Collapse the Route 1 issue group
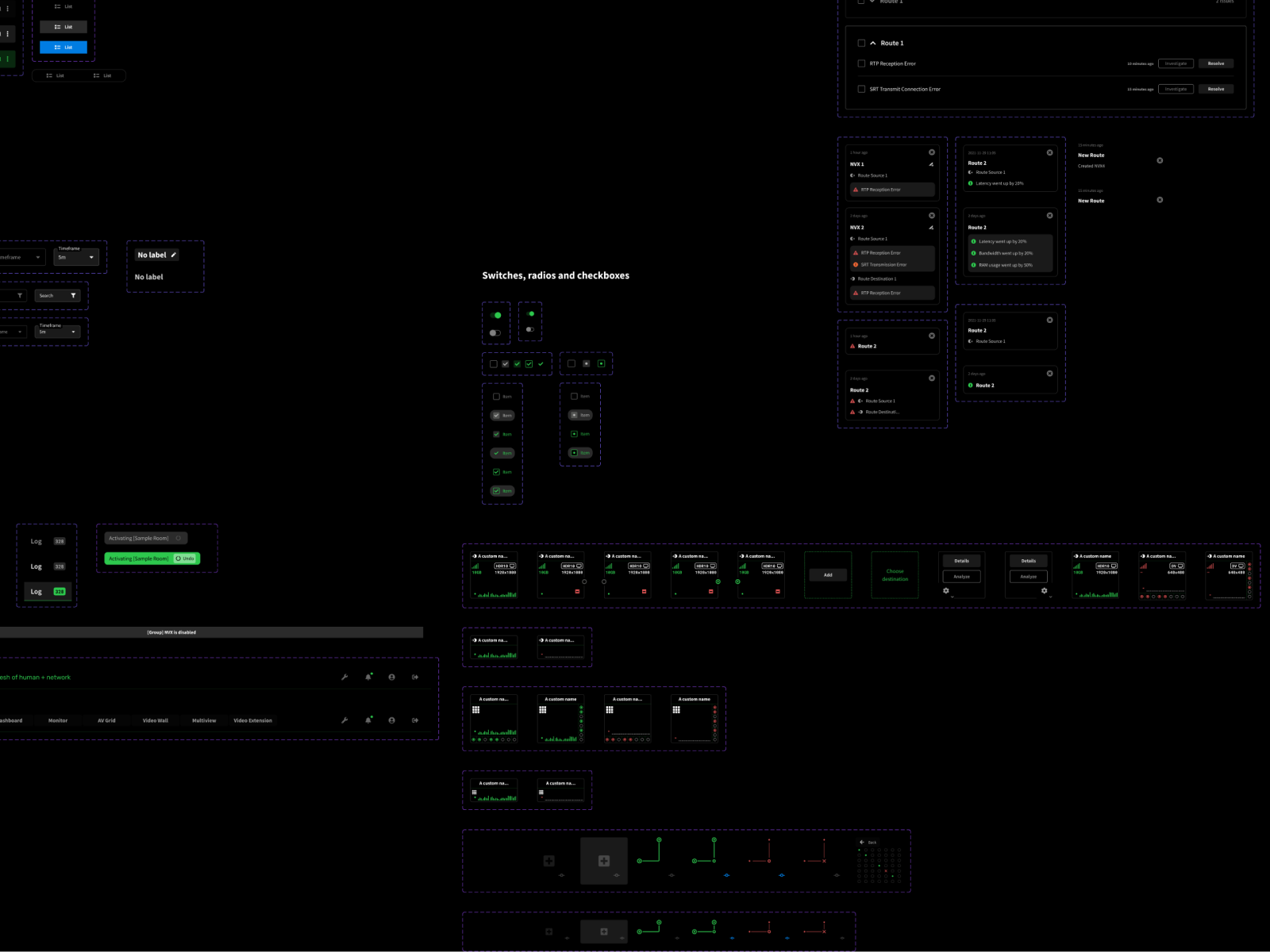Viewport: 1270px width, 952px height. pos(873,44)
